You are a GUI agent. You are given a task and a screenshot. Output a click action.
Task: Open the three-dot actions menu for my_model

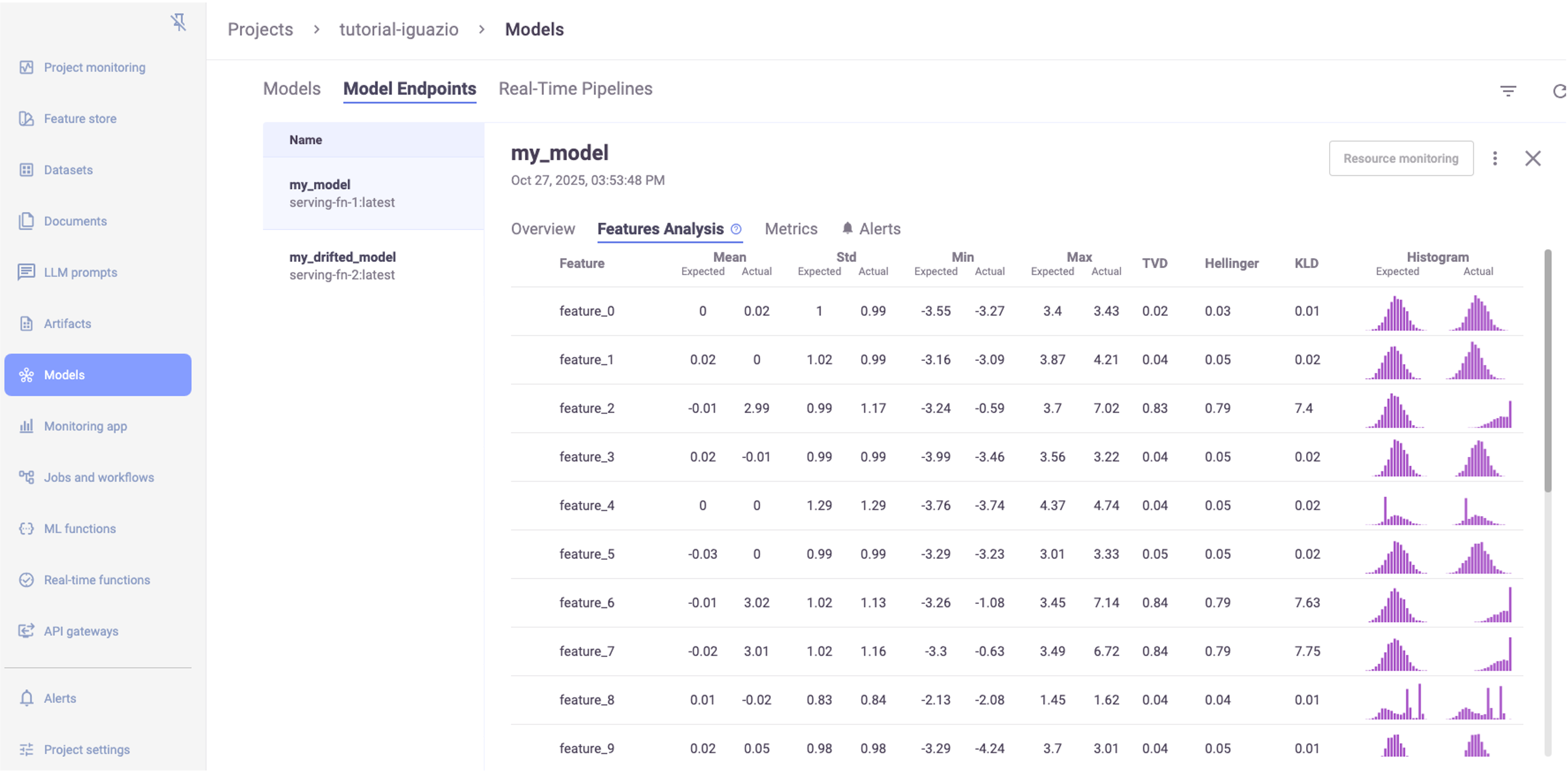[x=1495, y=159]
